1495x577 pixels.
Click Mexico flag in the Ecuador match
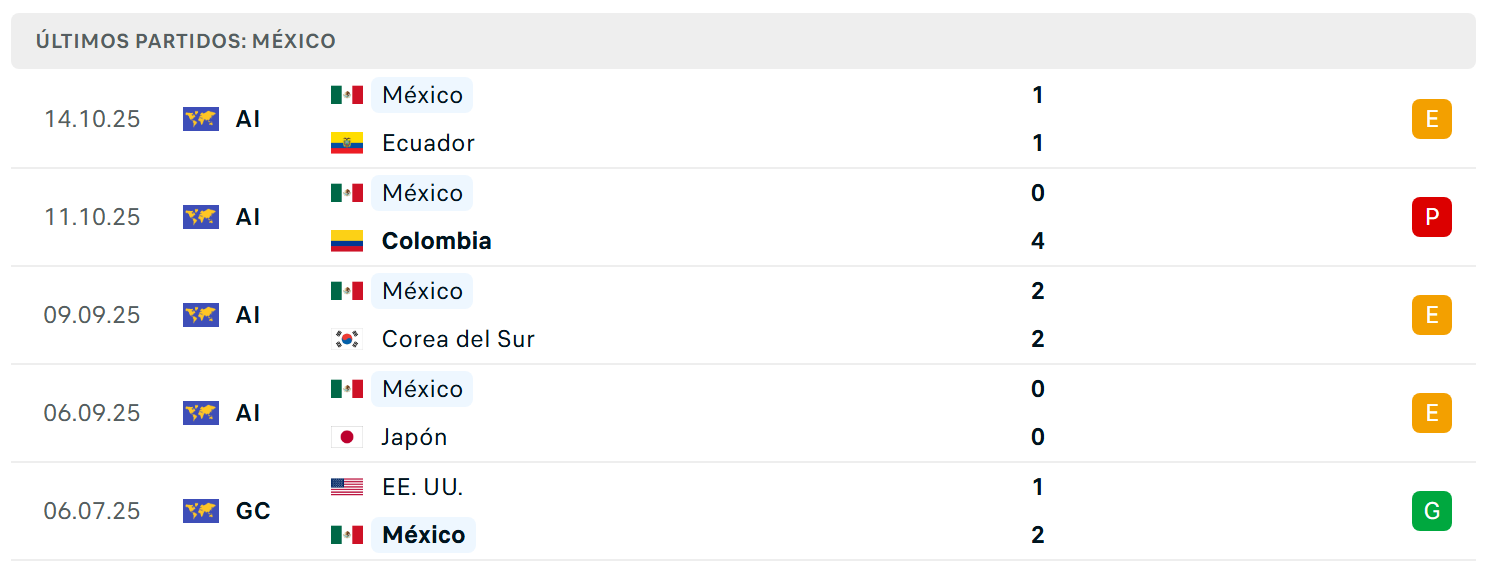click(347, 95)
